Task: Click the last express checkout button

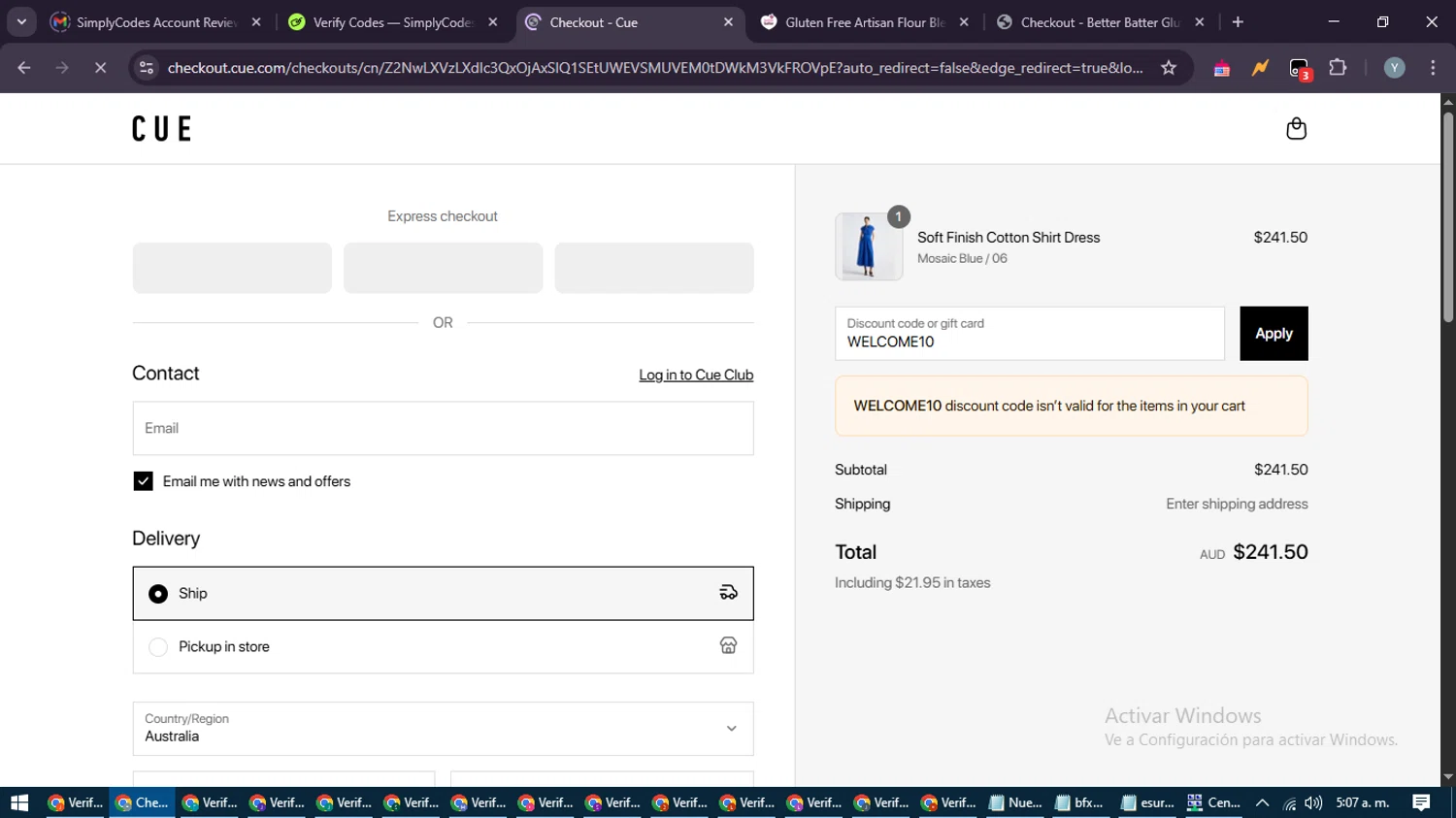Action: click(654, 268)
